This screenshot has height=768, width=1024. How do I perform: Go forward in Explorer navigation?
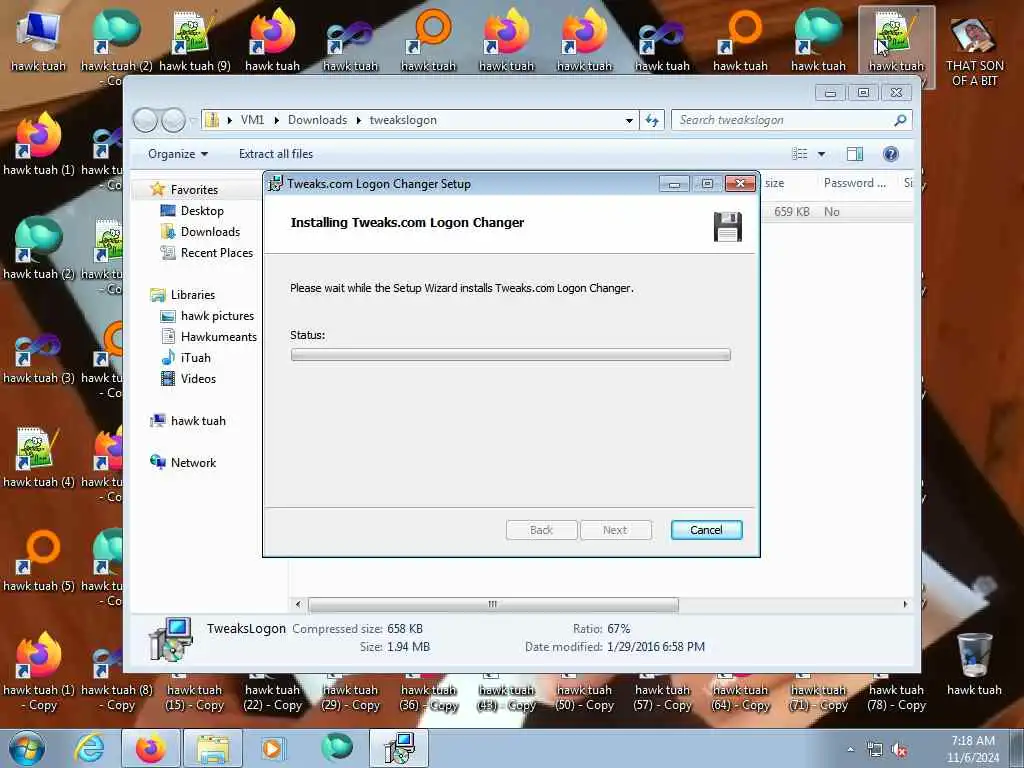(x=173, y=120)
